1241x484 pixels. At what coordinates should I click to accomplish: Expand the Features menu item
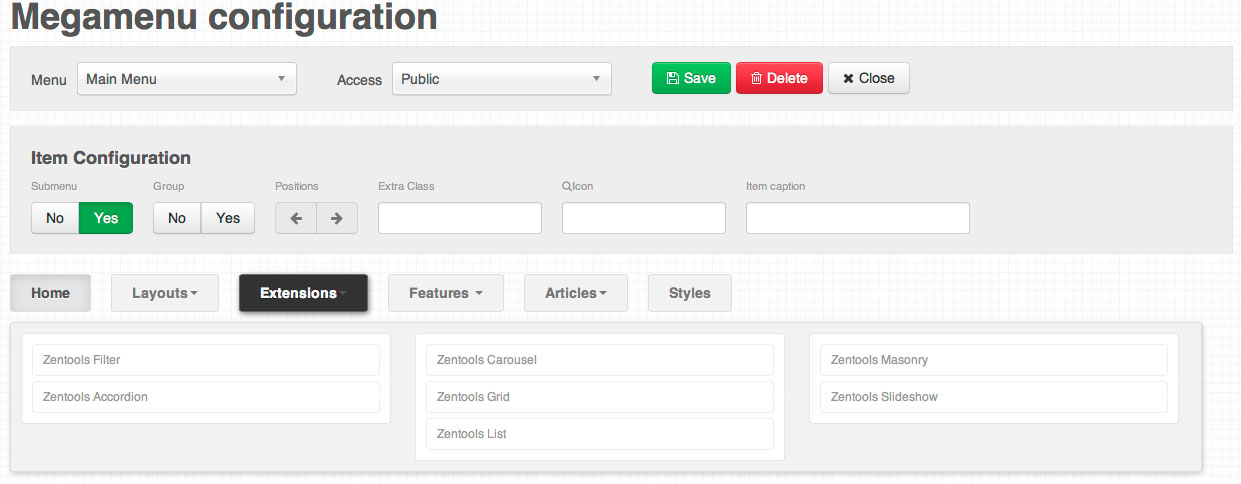(446, 293)
